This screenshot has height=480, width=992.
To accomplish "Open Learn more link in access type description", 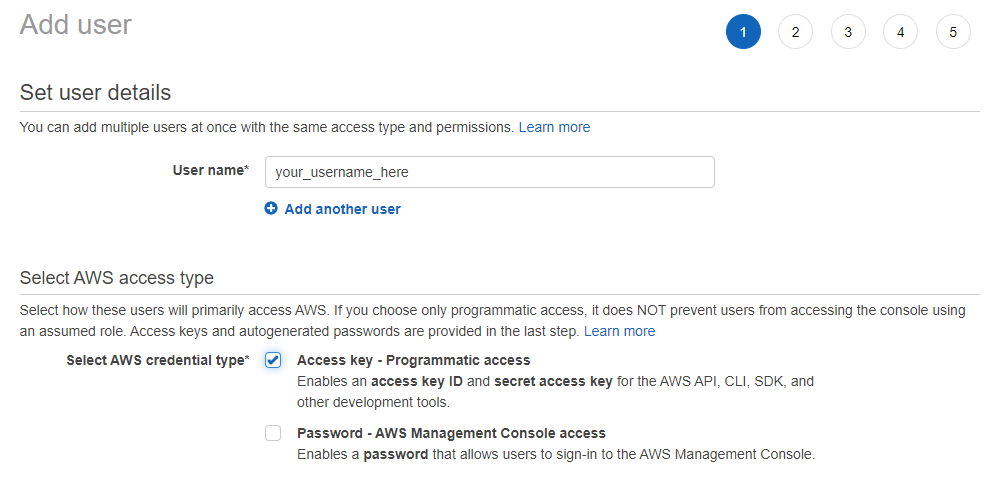I will [x=619, y=331].
